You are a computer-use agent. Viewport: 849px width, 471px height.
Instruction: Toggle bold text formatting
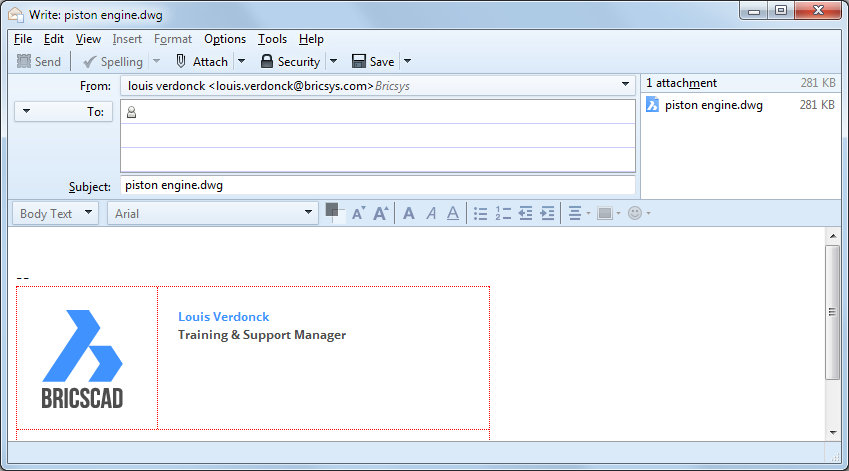408,213
